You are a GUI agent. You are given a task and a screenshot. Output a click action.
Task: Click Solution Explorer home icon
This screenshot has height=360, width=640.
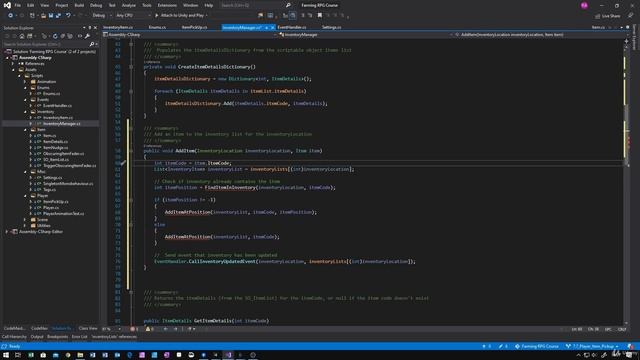point(22,36)
